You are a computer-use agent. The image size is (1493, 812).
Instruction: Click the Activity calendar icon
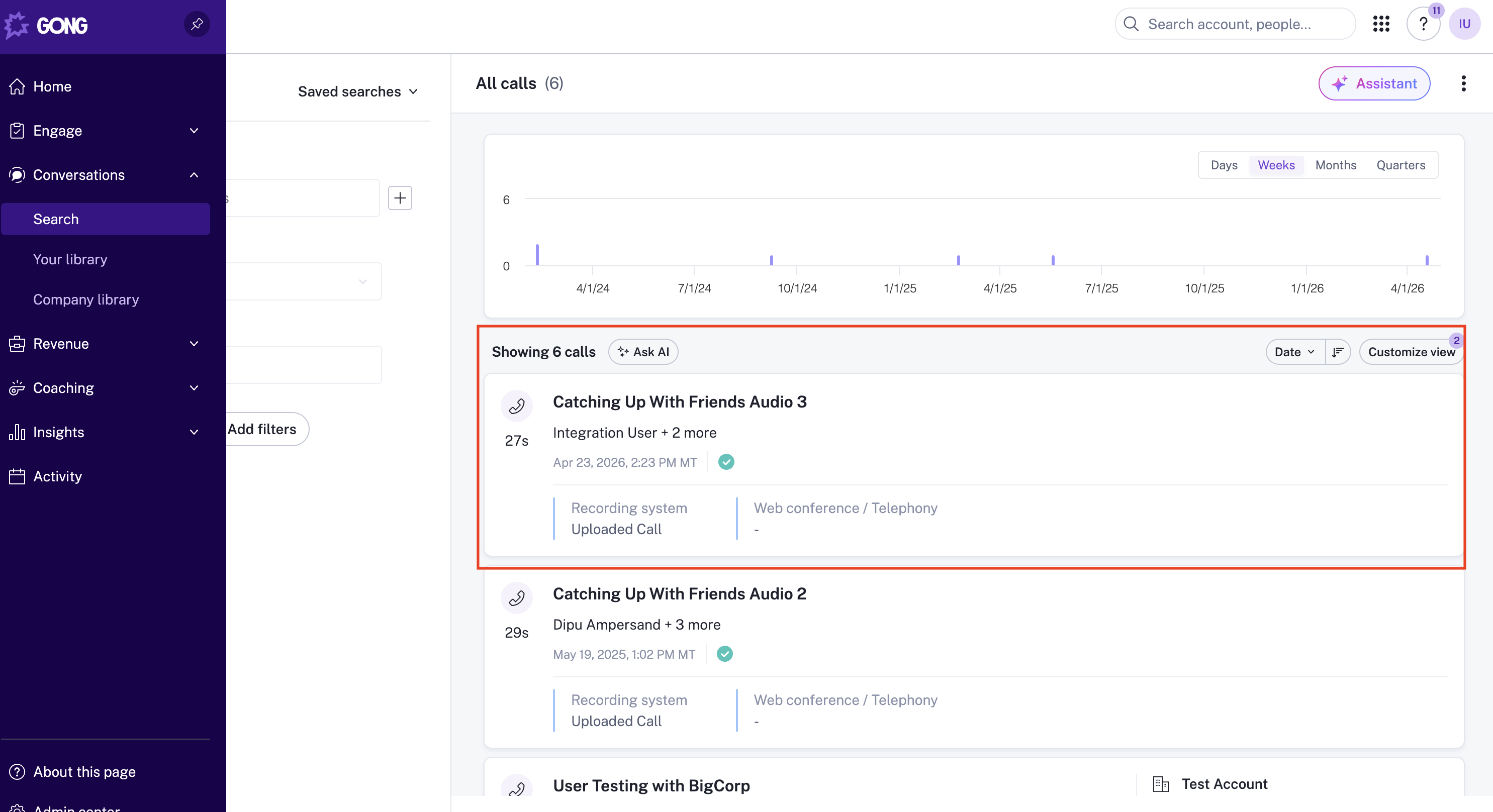point(18,476)
